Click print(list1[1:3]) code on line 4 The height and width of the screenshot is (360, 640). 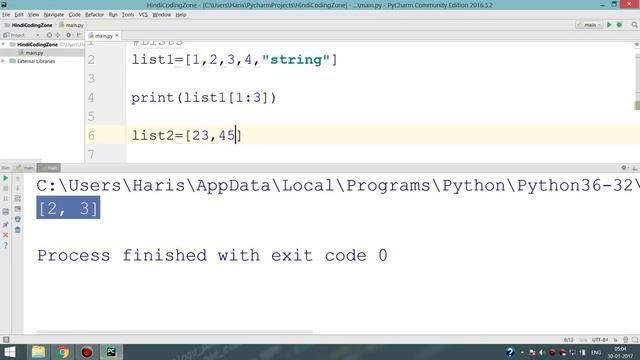(204, 98)
